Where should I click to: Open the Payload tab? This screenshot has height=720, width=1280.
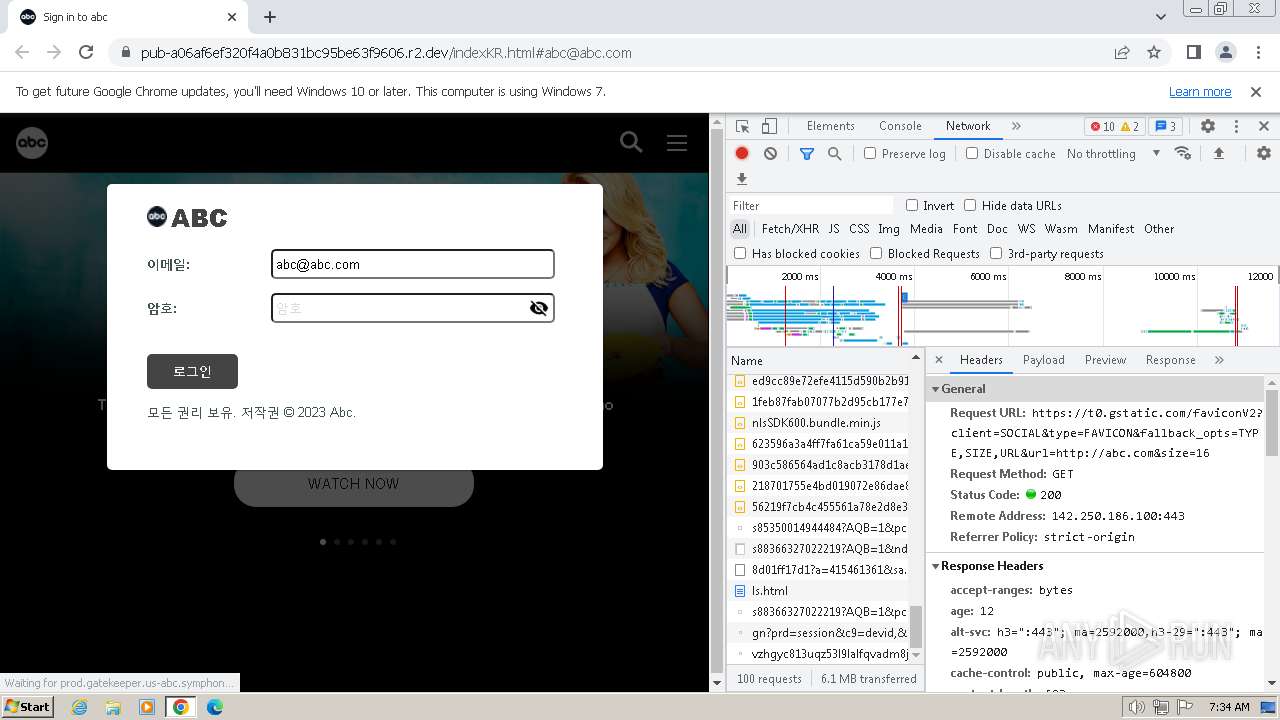pyautogui.click(x=1044, y=360)
